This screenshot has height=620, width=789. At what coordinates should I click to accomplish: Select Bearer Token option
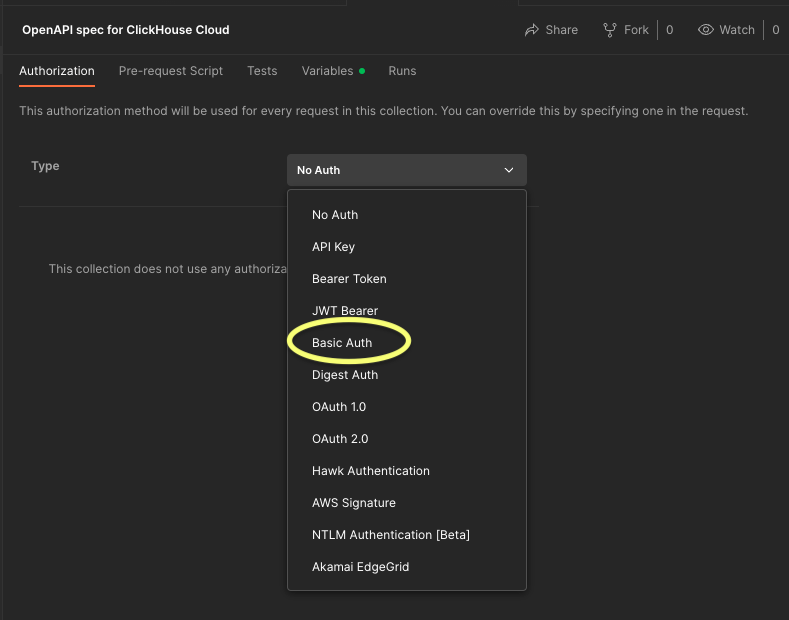tap(349, 279)
